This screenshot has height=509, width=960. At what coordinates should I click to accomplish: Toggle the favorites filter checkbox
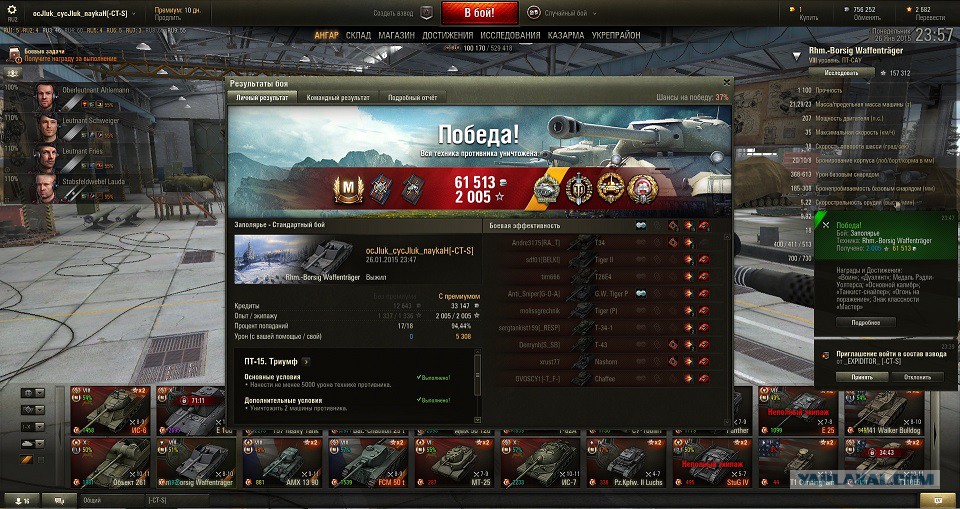41,459
